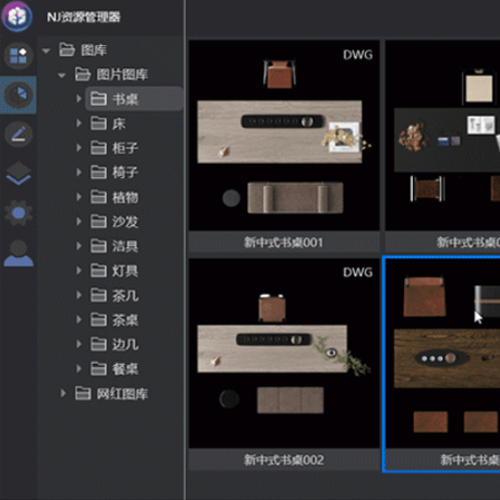The height and width of the screenshot is (500, 500).
Task: Expand the 网红图库 folder arrow
Action: coord(63,393)
